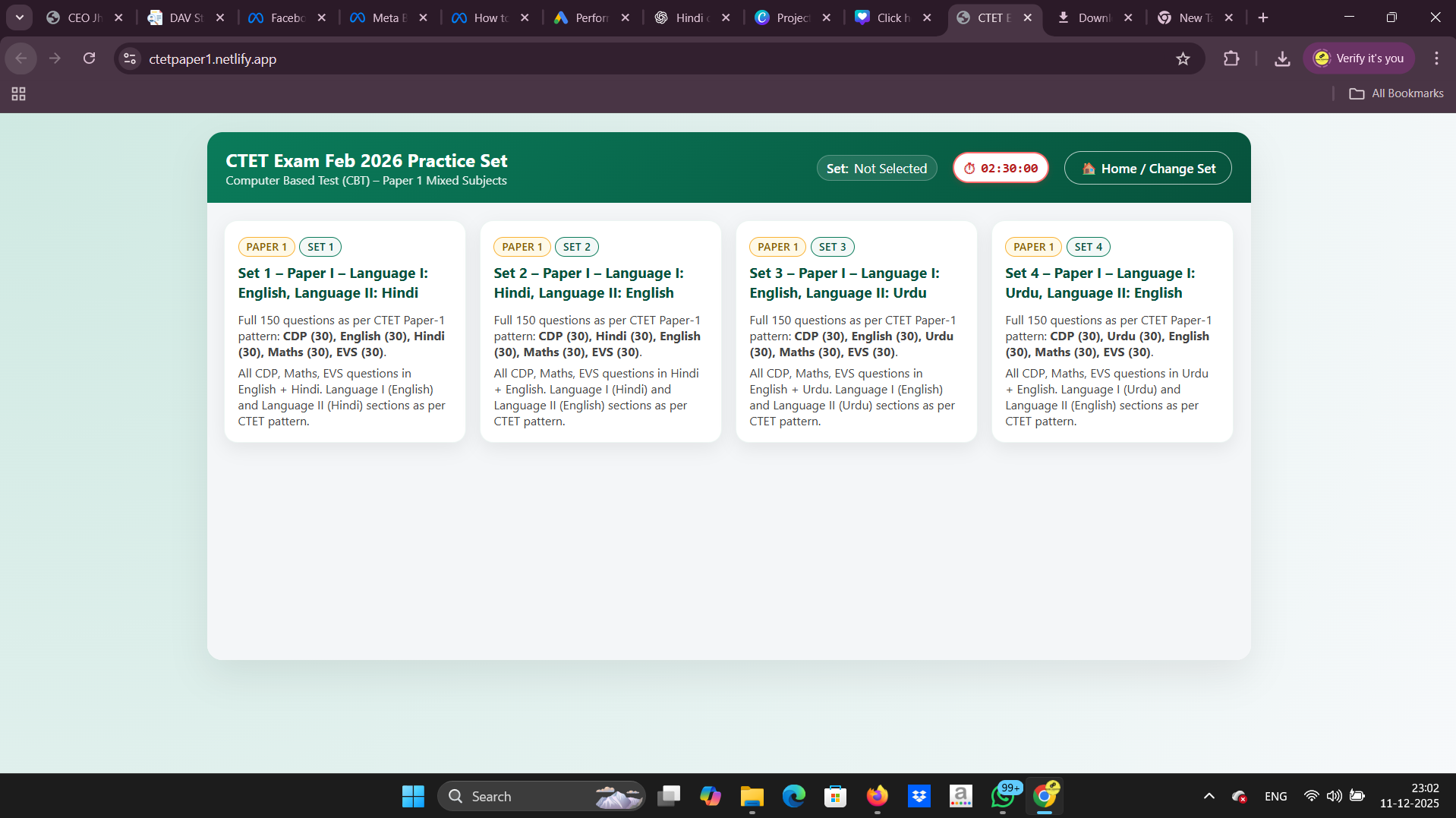
Task: Reload the page with refresh icon
Action: coord(89,58)
